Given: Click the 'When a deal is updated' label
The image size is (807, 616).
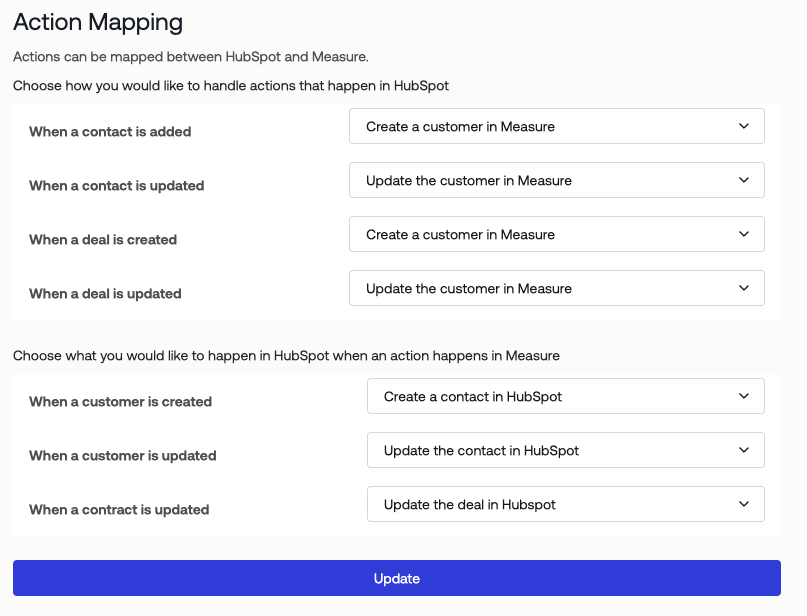Looking at the screenshot, I should (x=105, y=294).
